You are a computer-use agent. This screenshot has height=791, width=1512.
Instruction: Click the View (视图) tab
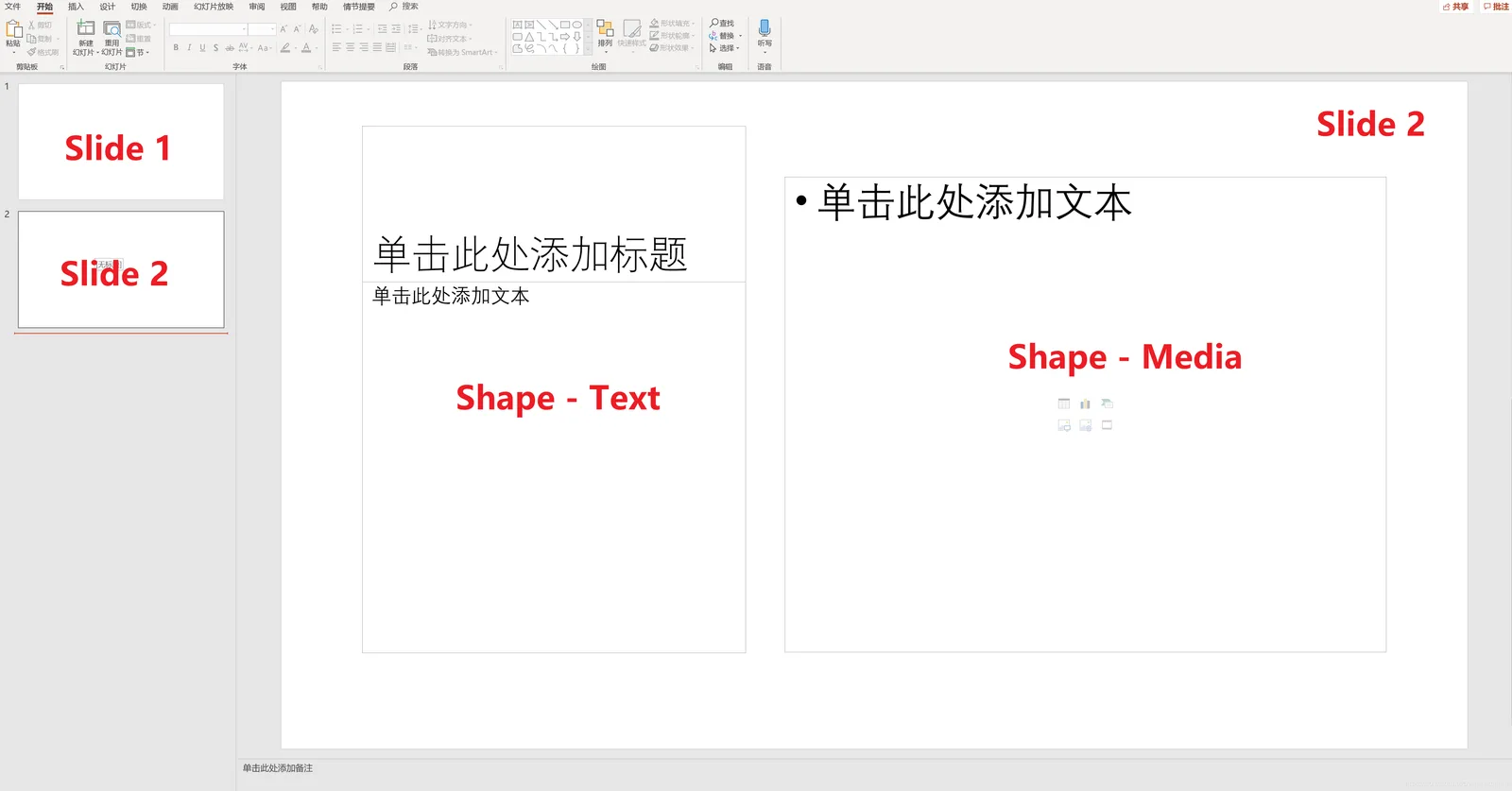pyautogui.click(x=288, y=7)
